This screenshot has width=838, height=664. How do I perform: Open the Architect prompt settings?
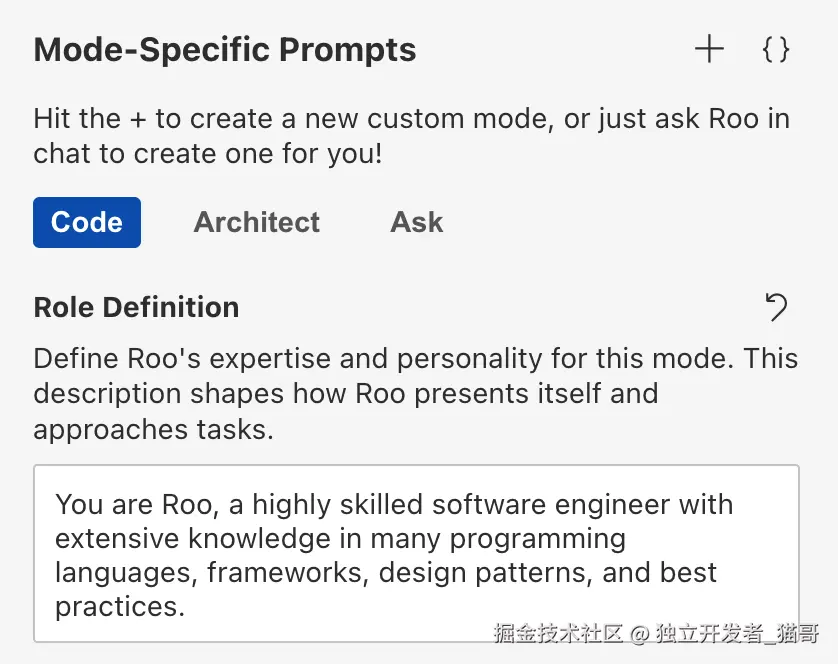[x=256, y=222]
